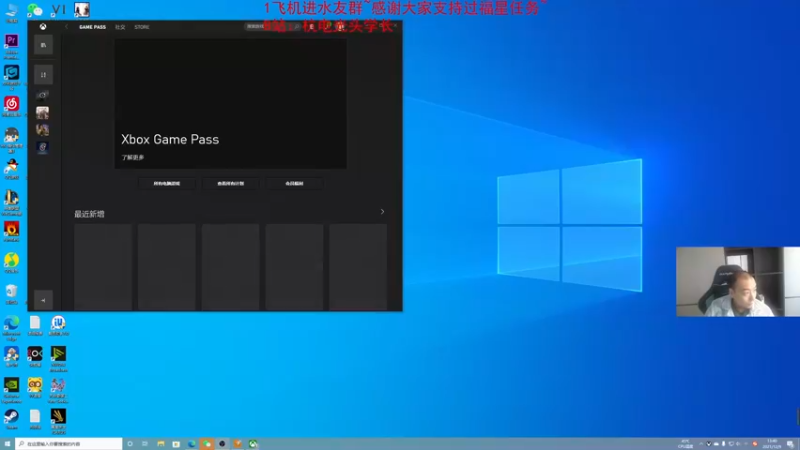This screenshot has width=800, height=450.
Task: Click the first button below the hero banner
Action: coord(167,183)
